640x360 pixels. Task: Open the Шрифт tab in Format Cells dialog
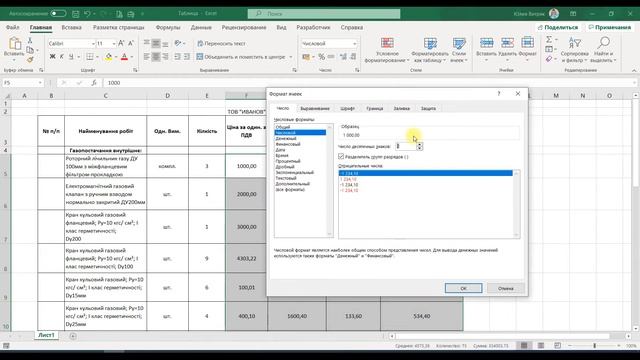point(347,109)
